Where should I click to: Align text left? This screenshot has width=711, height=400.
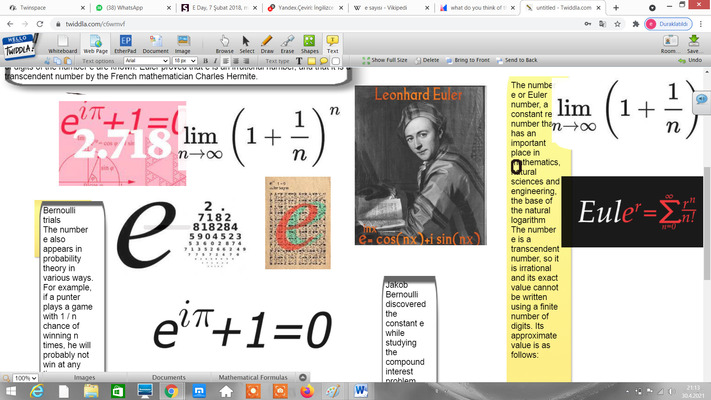(x=225, y=61)
